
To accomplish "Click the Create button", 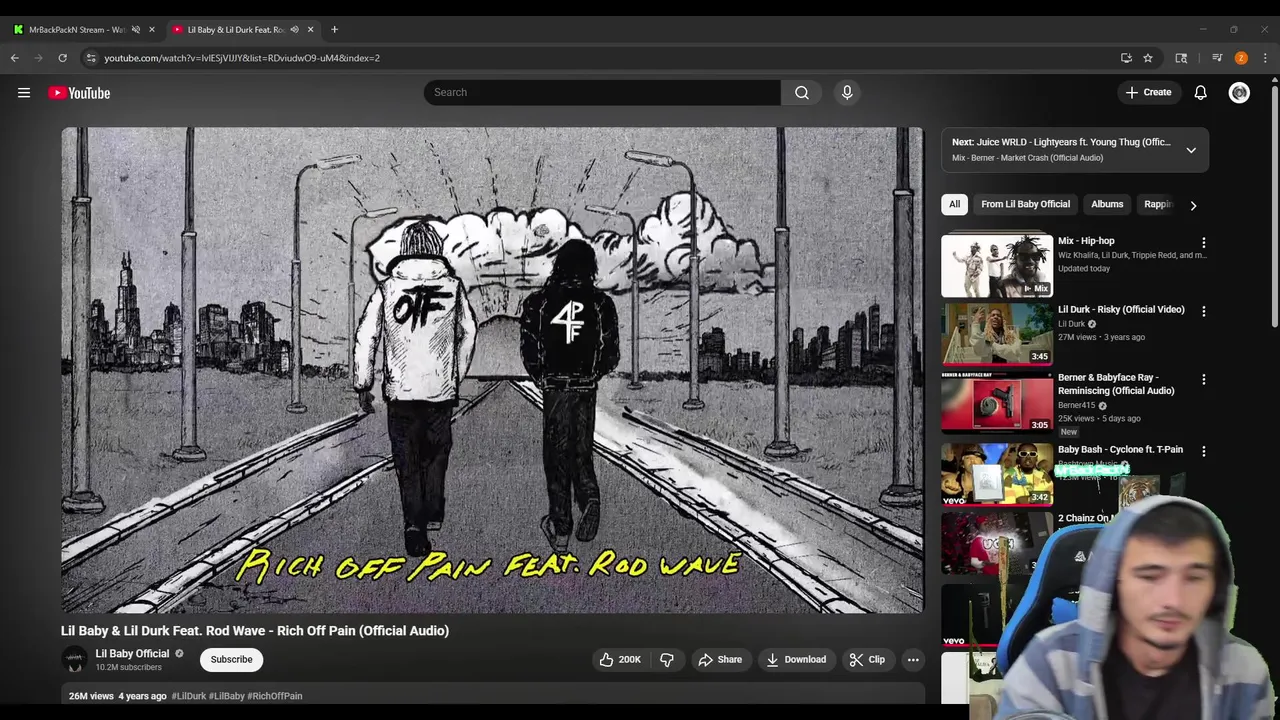I will point(1147,92).
